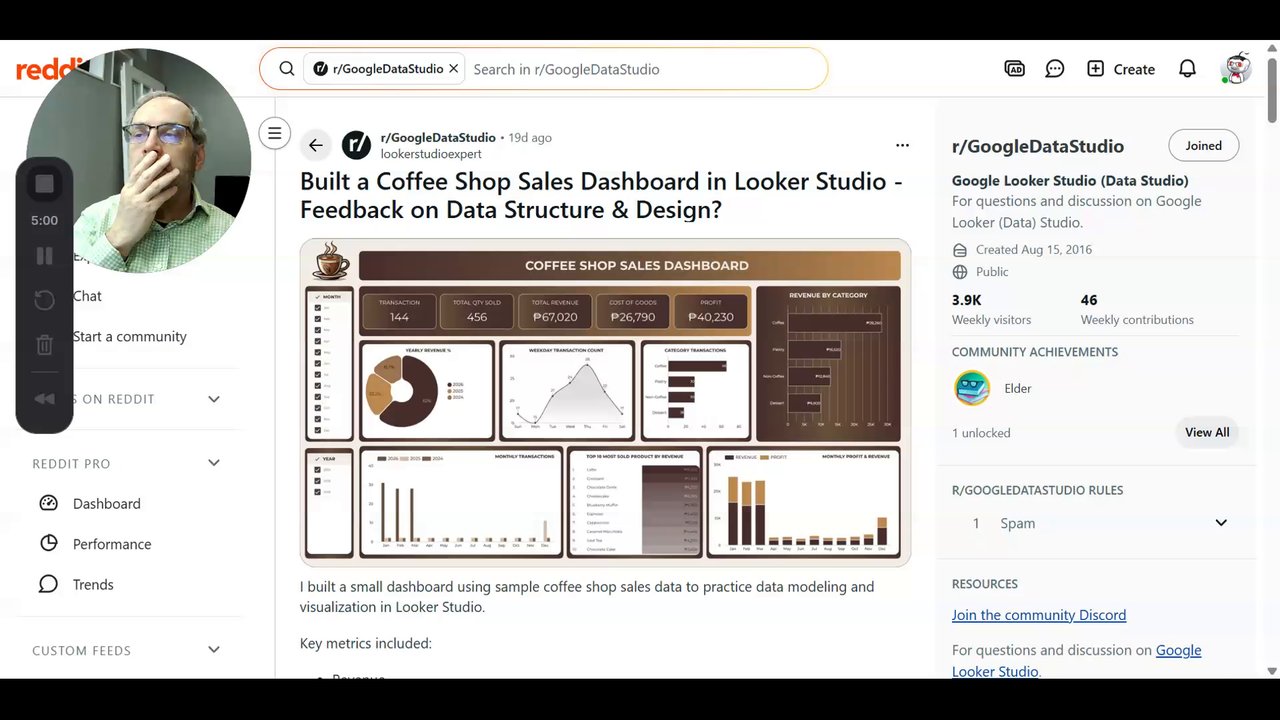Click the globe icon beside Public
The width and height of the screenshot is (1280, 720).
tap(960, 272)
